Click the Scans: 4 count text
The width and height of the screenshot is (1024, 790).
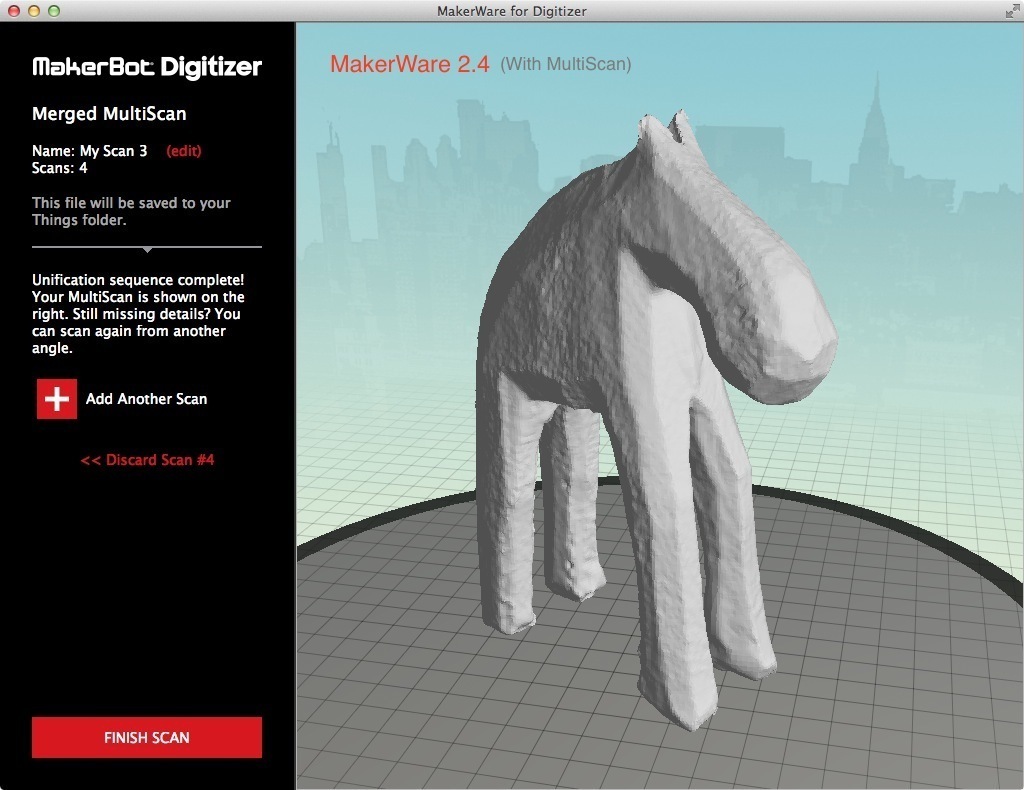60,168
